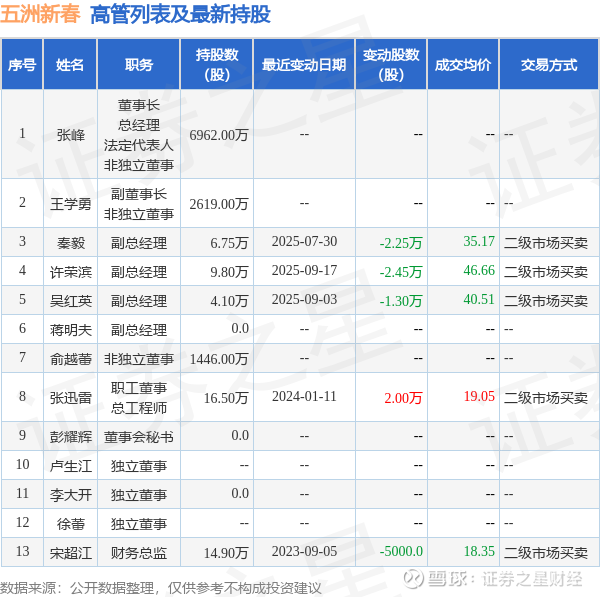Click the average price 18.35

pyautogui.click(x=479, y=551)
